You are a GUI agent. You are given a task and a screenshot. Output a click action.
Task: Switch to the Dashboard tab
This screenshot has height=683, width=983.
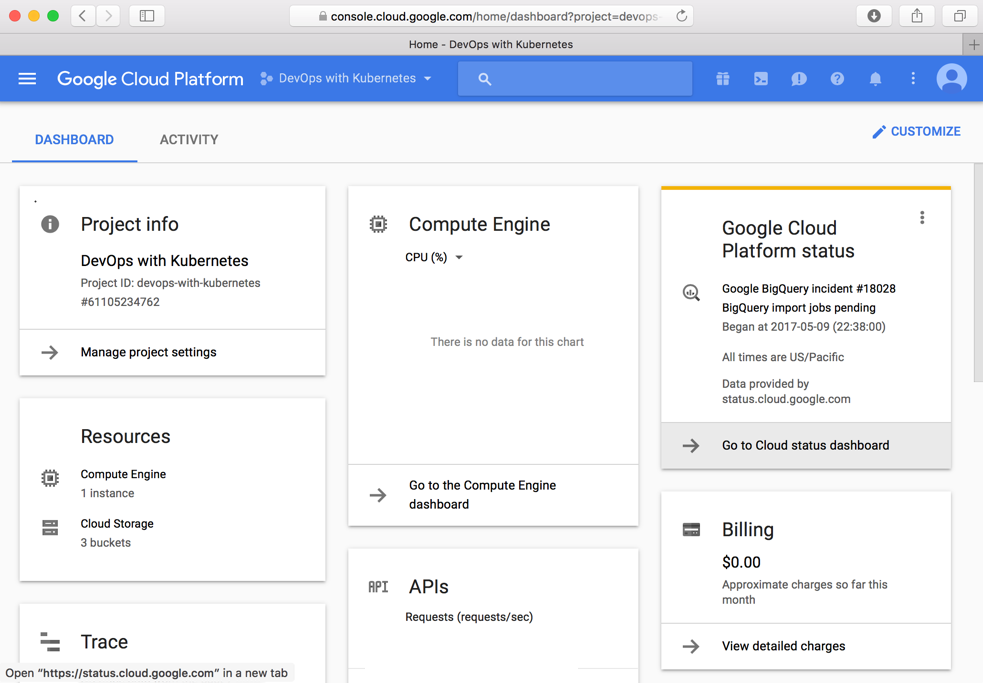click(74, 140)
